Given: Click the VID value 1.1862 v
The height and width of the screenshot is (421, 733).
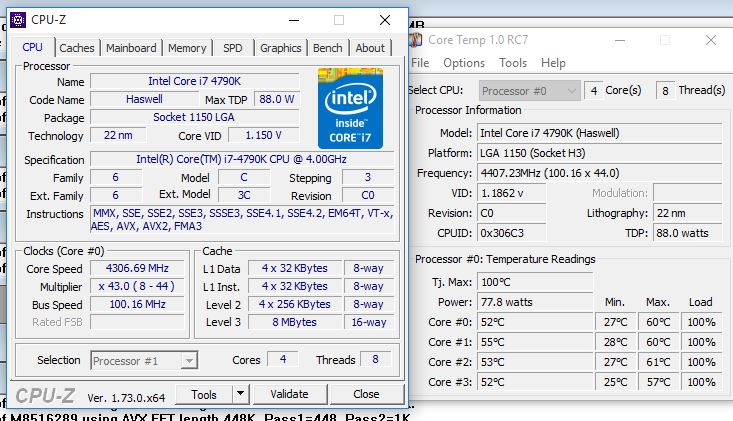Looking at the screenshot, I should 511,193.
